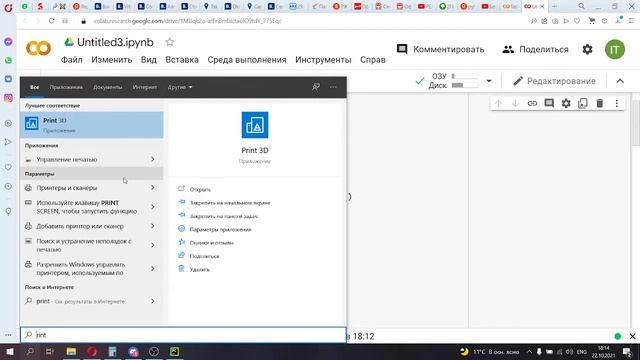Screen dimensions: 640x360
Task: Open Instagram in Opera sidebar
Action: click(8, 98)
